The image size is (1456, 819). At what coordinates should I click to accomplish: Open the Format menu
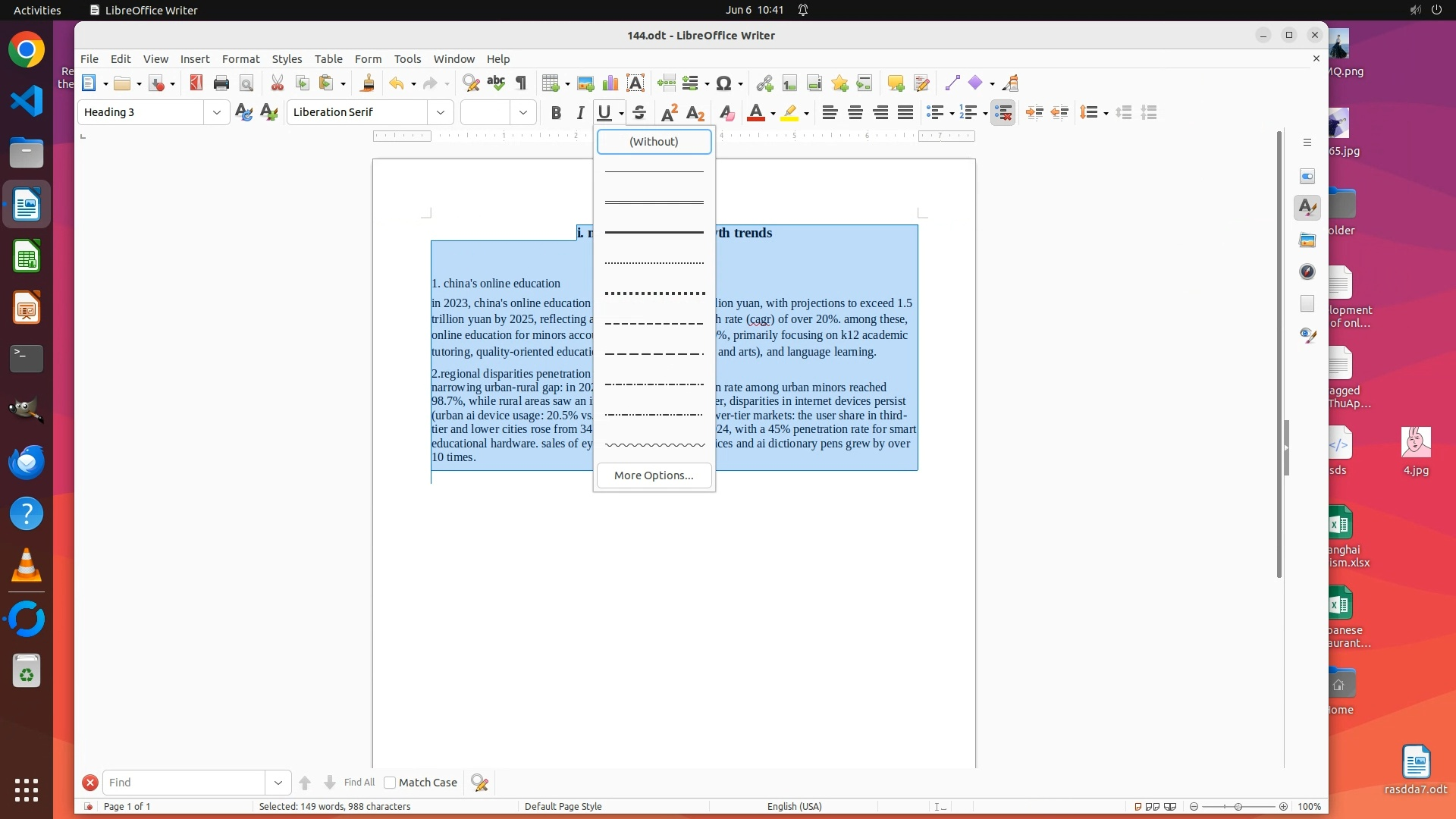240,59
